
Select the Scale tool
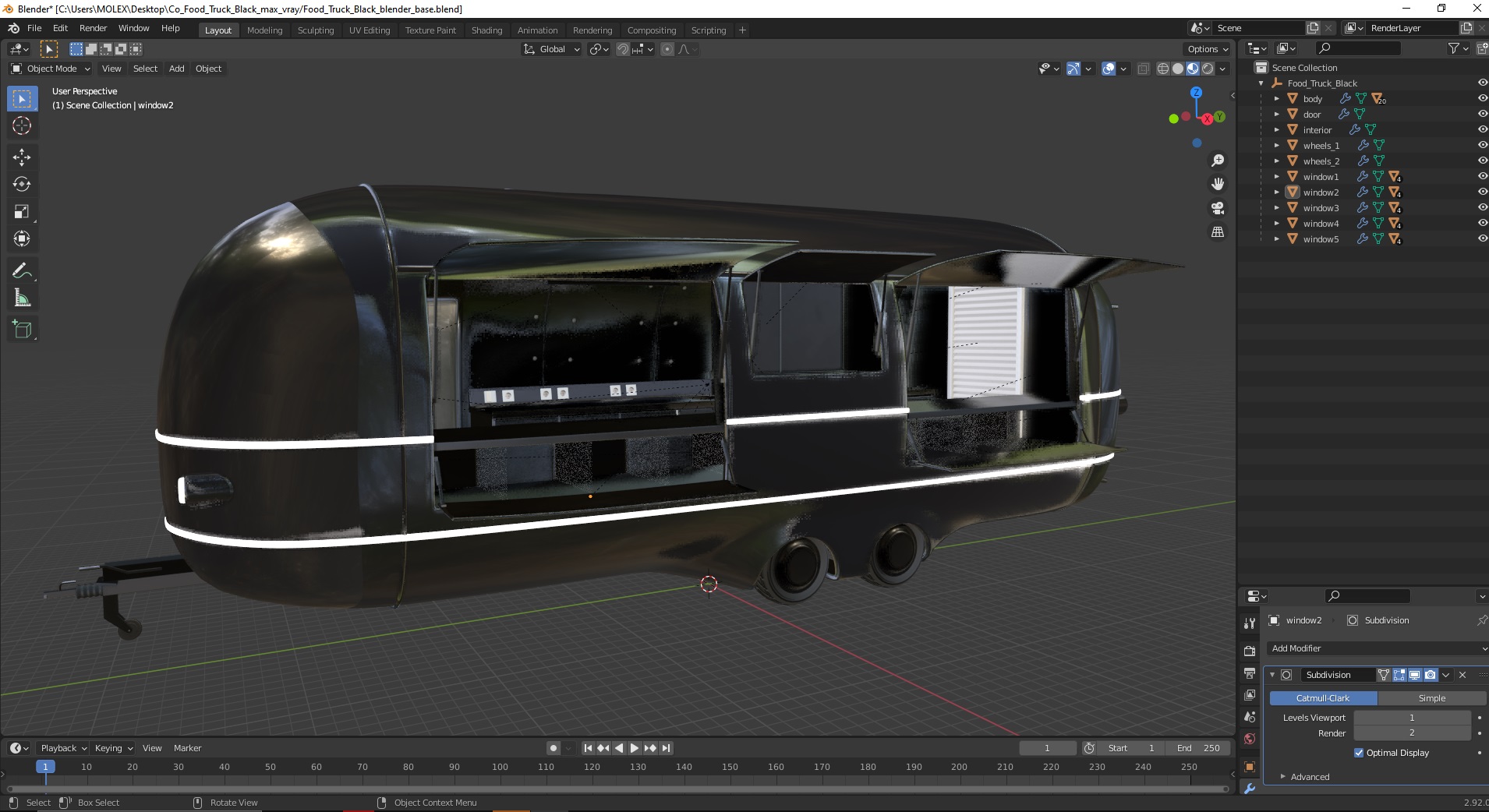[22, 212]
